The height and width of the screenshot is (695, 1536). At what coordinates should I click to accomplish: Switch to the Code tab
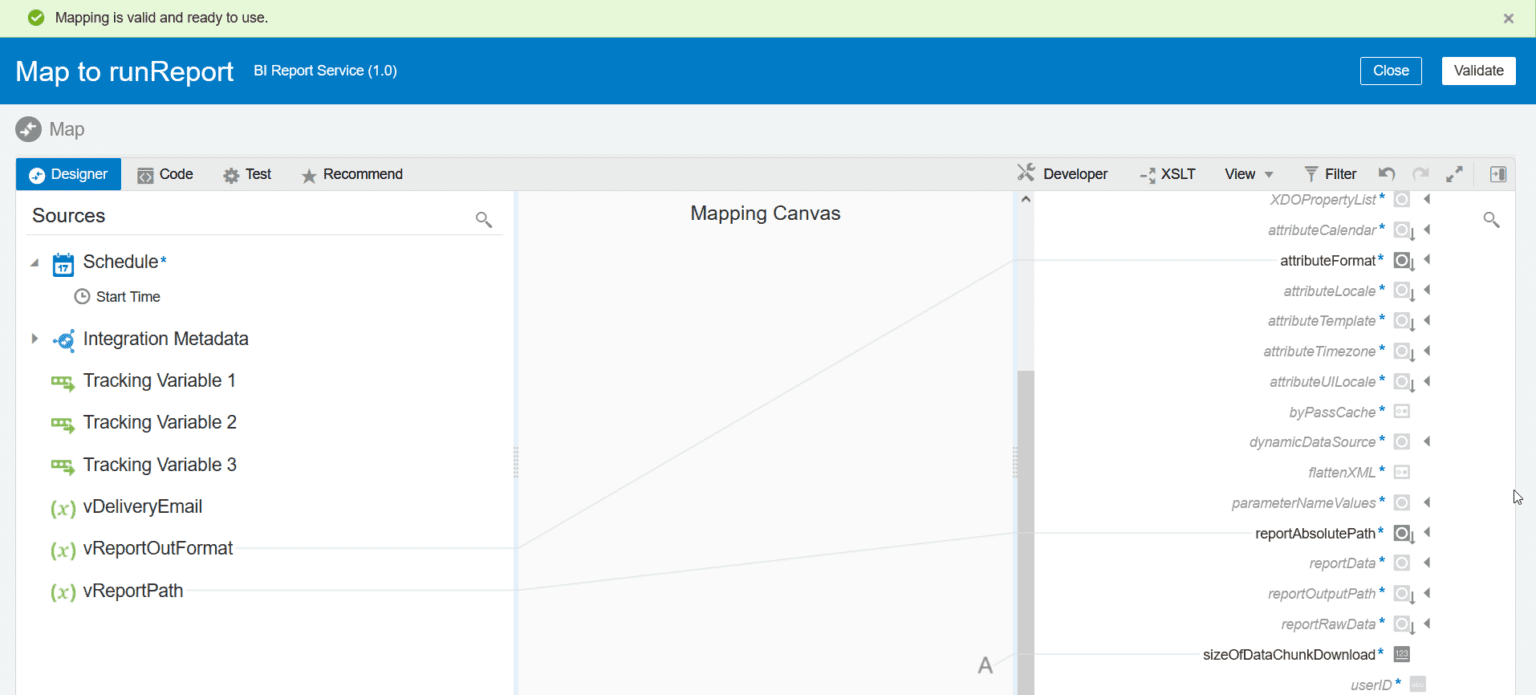coord(164,173)
